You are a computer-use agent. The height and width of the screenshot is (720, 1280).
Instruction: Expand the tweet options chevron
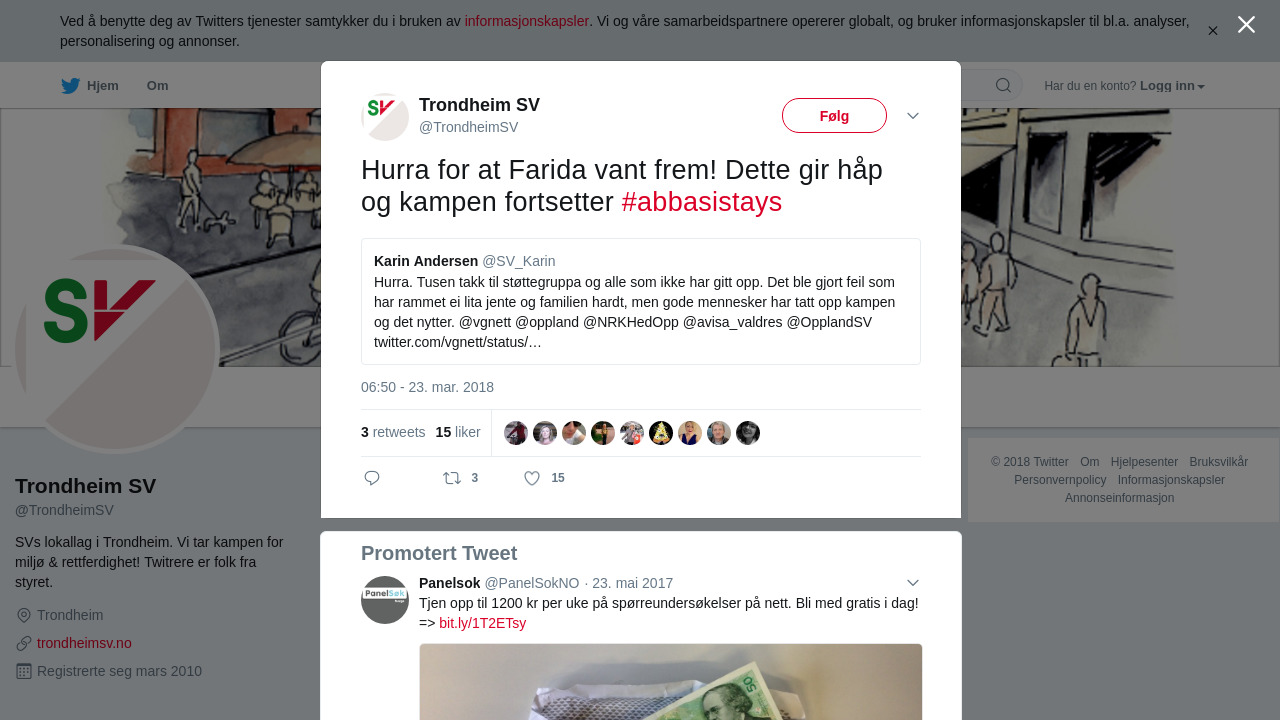click(x=913, y=116)
